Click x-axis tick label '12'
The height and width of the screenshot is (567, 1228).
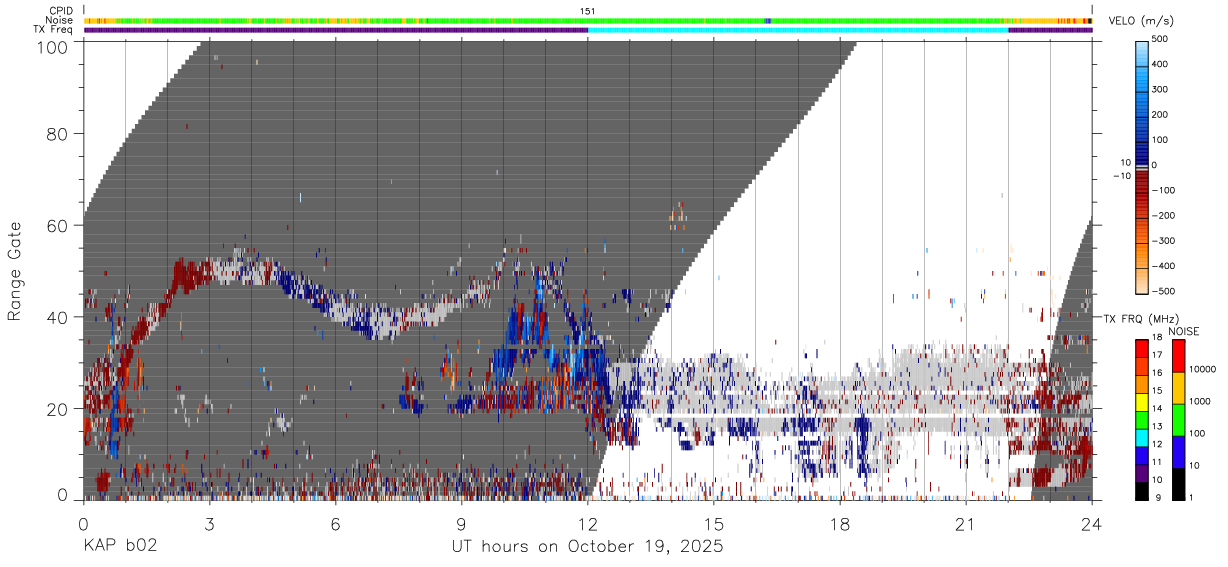coord(588,524)
